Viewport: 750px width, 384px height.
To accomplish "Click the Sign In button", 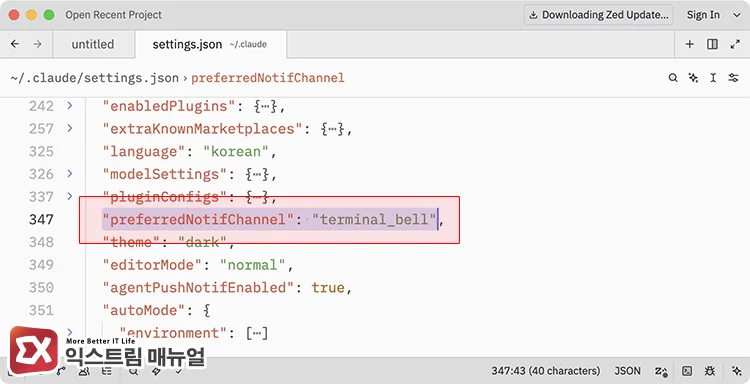I will pos(703,15).
